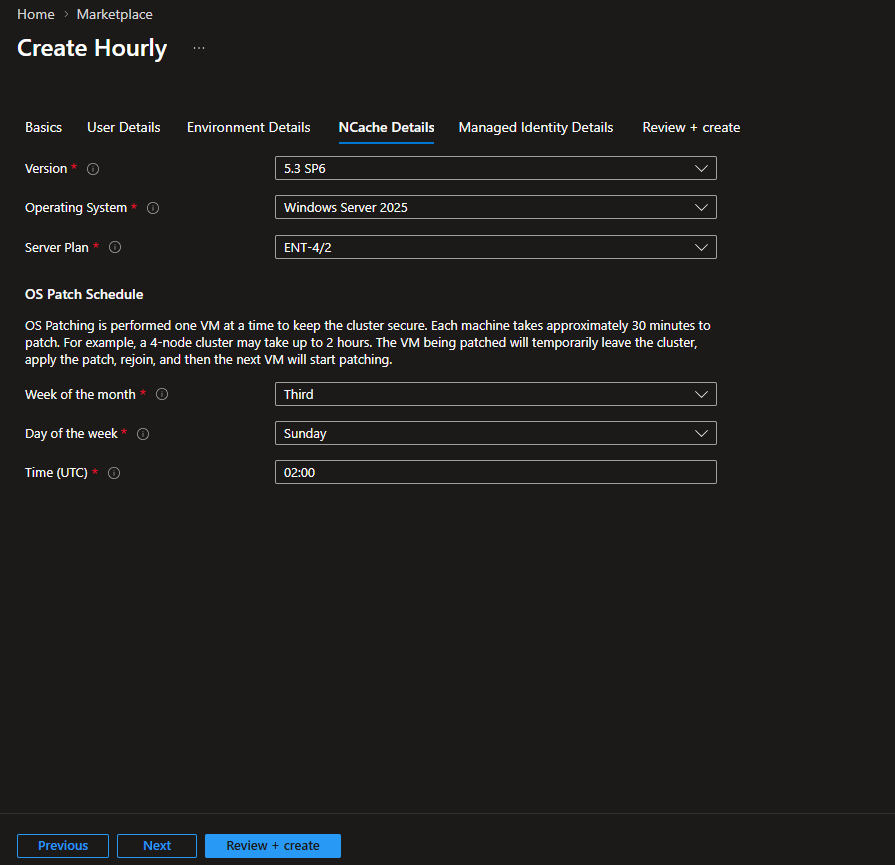Click the Create Hourly page title
The height and width of the screenshot is (865, 895).
[92, 48]
